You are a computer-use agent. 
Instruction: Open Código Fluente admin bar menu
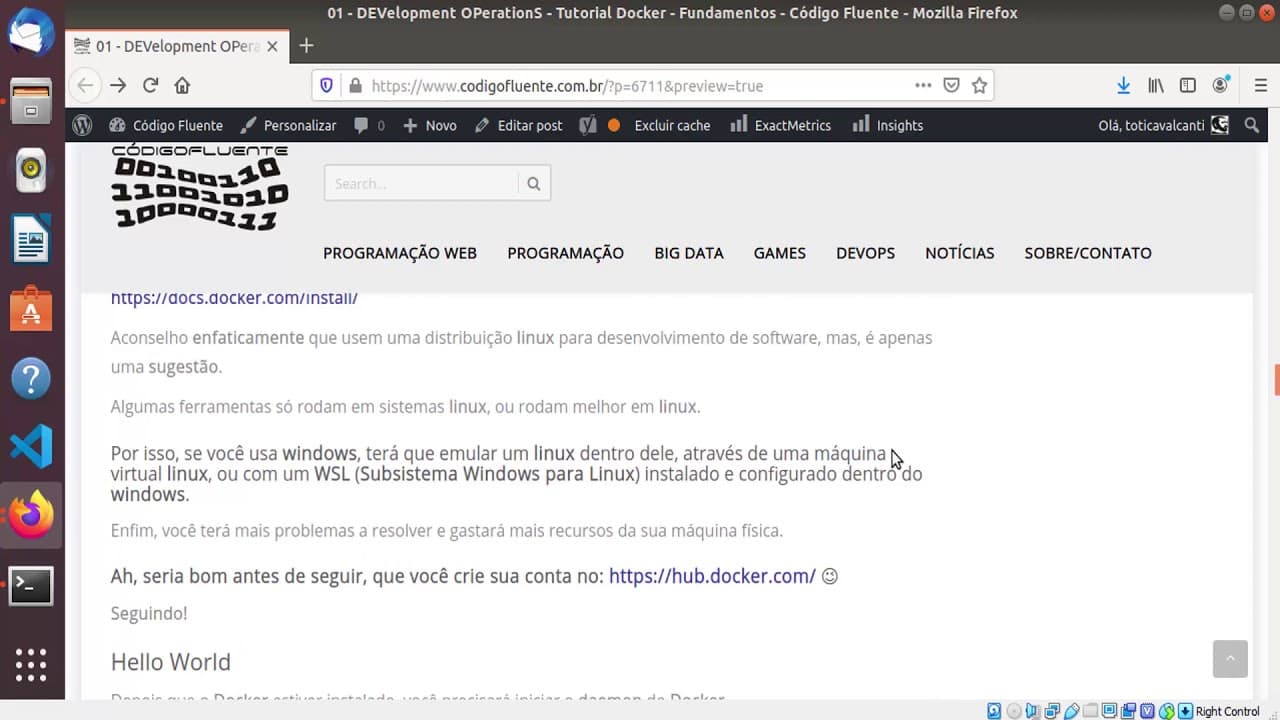(166, 125)
